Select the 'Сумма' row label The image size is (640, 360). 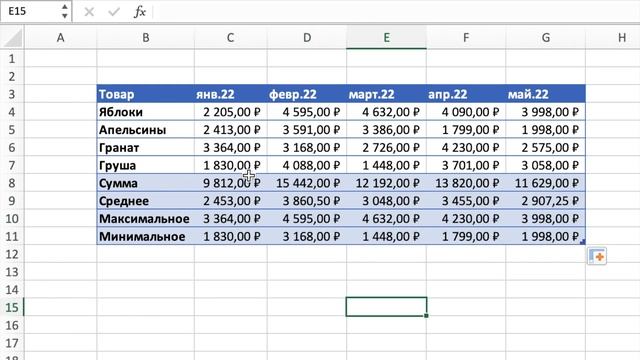(x=146, y=183)
